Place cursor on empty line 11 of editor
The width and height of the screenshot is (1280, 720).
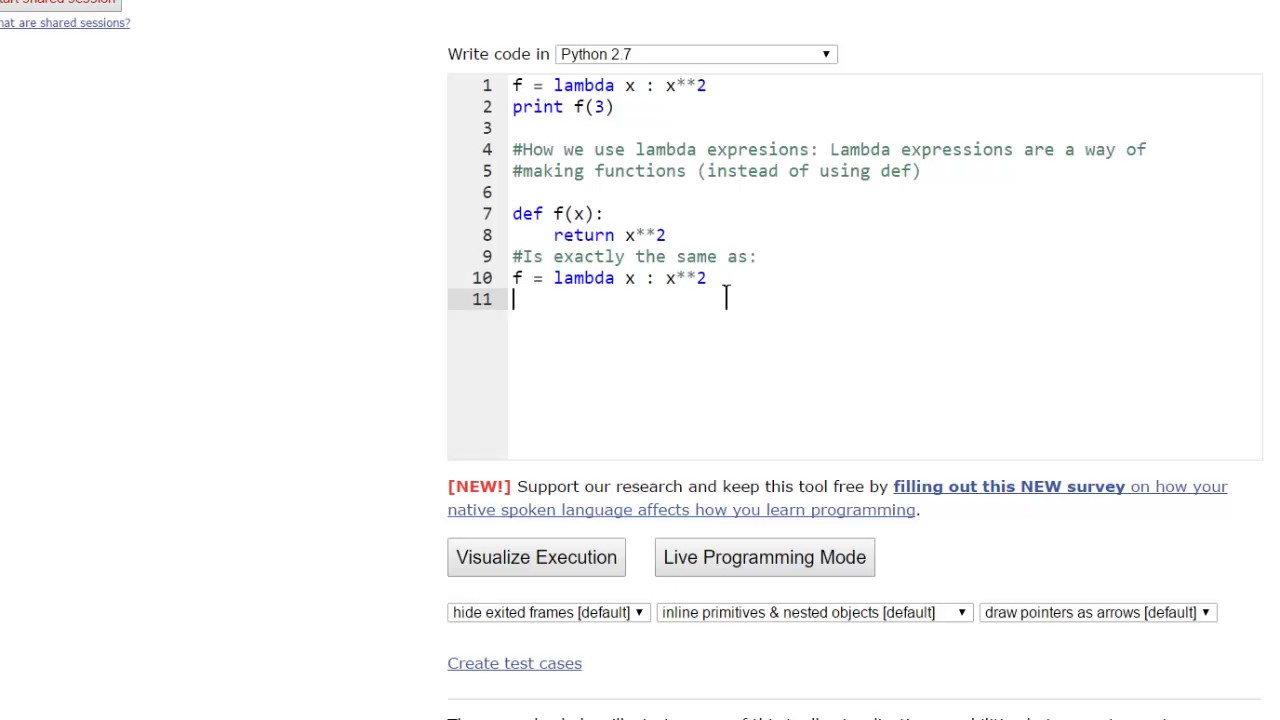coord(885,299)
